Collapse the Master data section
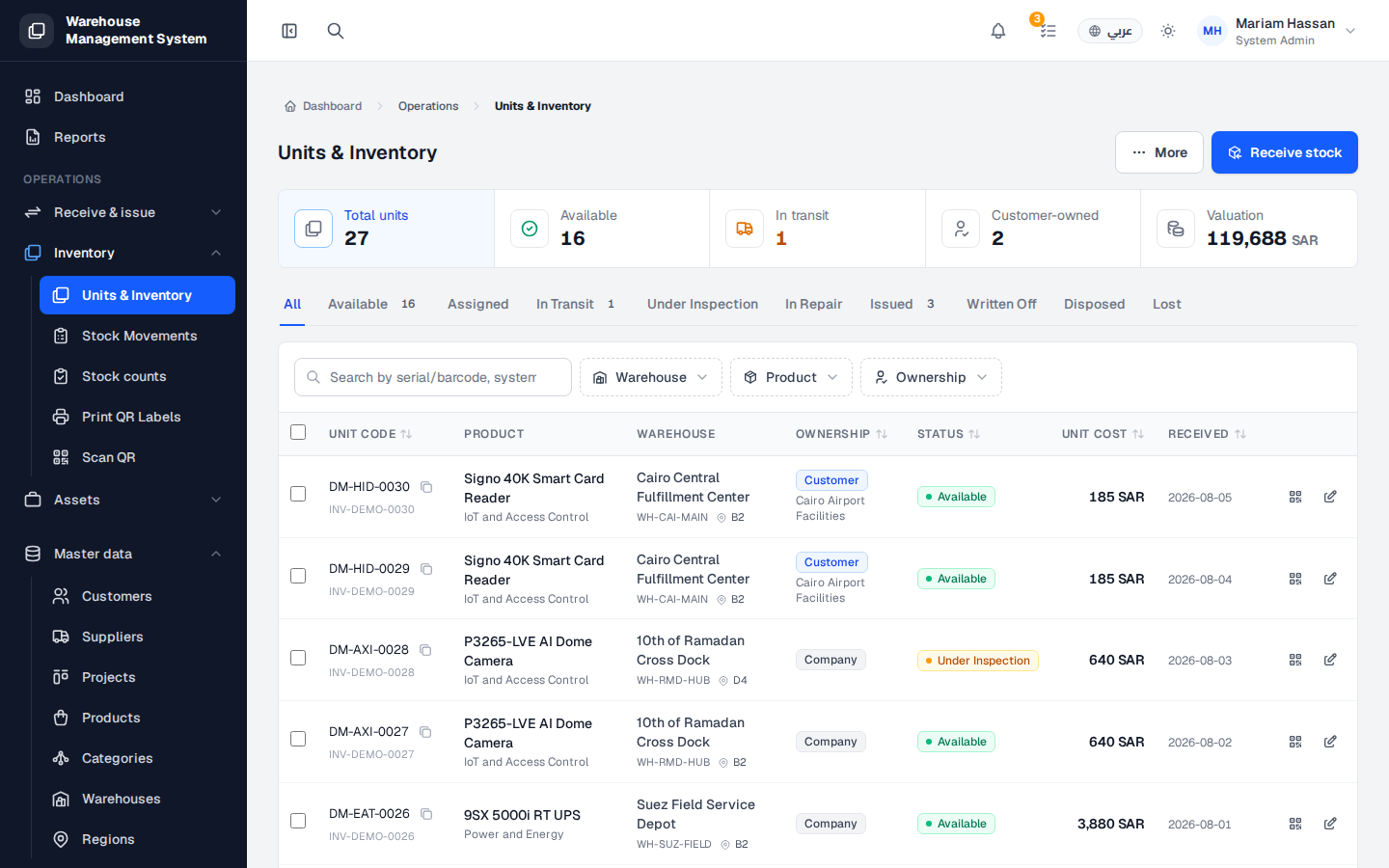Screen dimensions: 1389x868 click(123, 554)
